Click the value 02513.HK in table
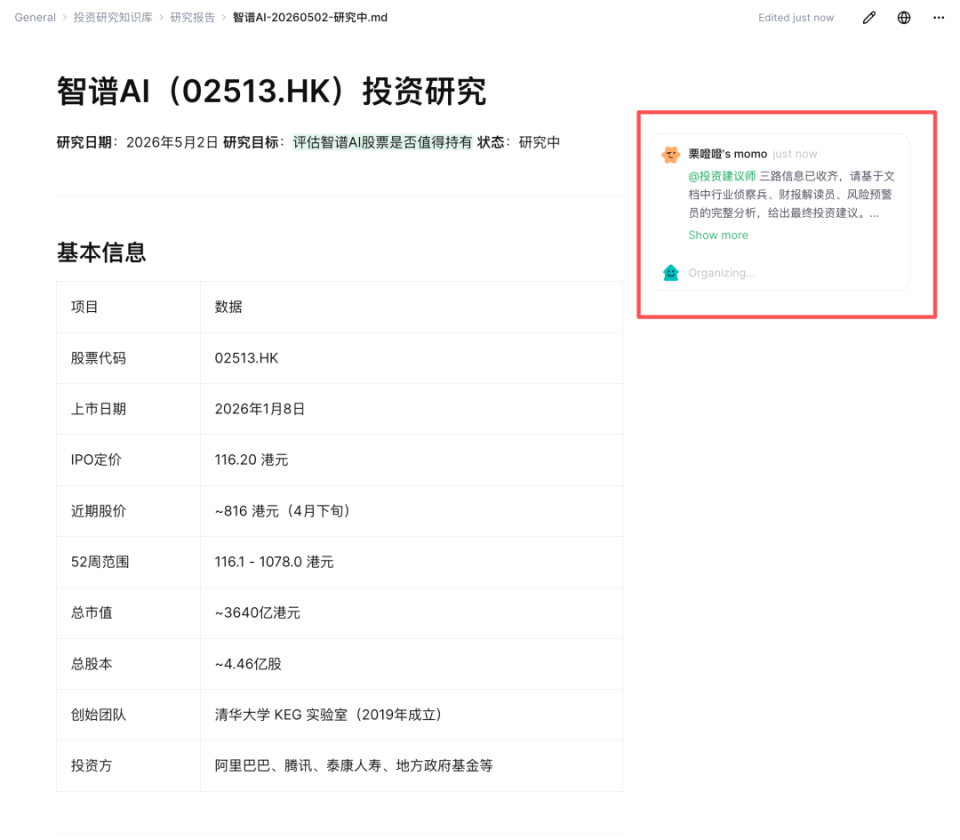Image resolution: width=960 pixels, height=840 pixels. pyautogui.click(x=246, y=358)
